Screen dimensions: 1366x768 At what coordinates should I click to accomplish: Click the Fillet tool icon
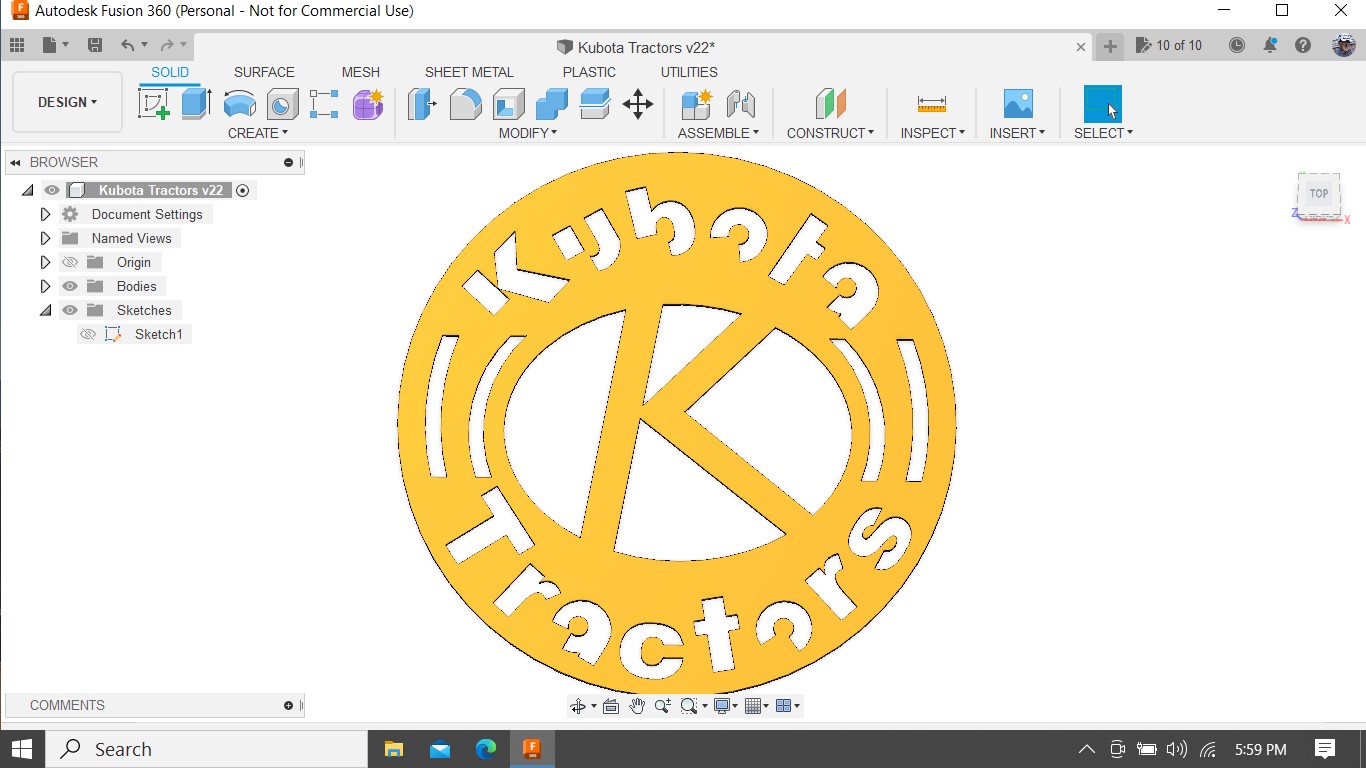[465, 104]
